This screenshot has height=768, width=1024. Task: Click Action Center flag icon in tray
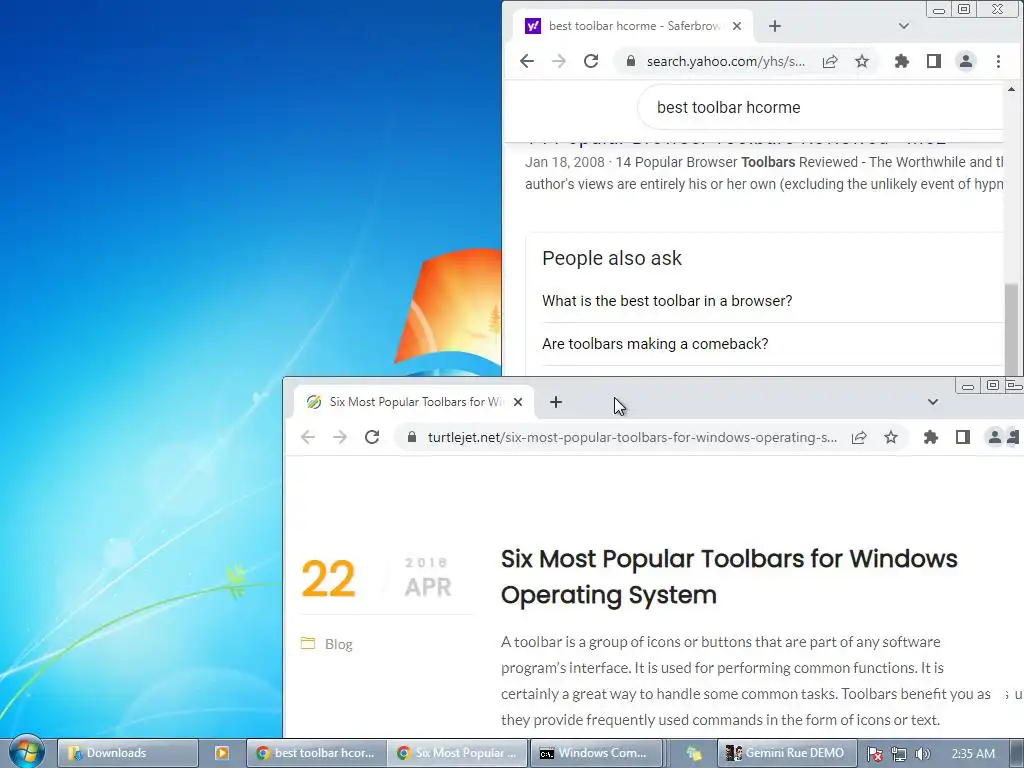875,754
